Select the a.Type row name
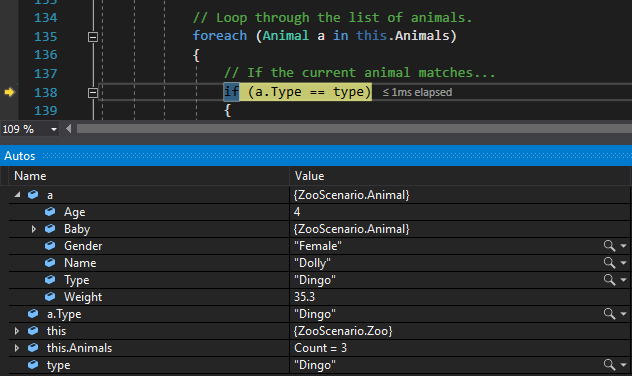 pos(64,314)
